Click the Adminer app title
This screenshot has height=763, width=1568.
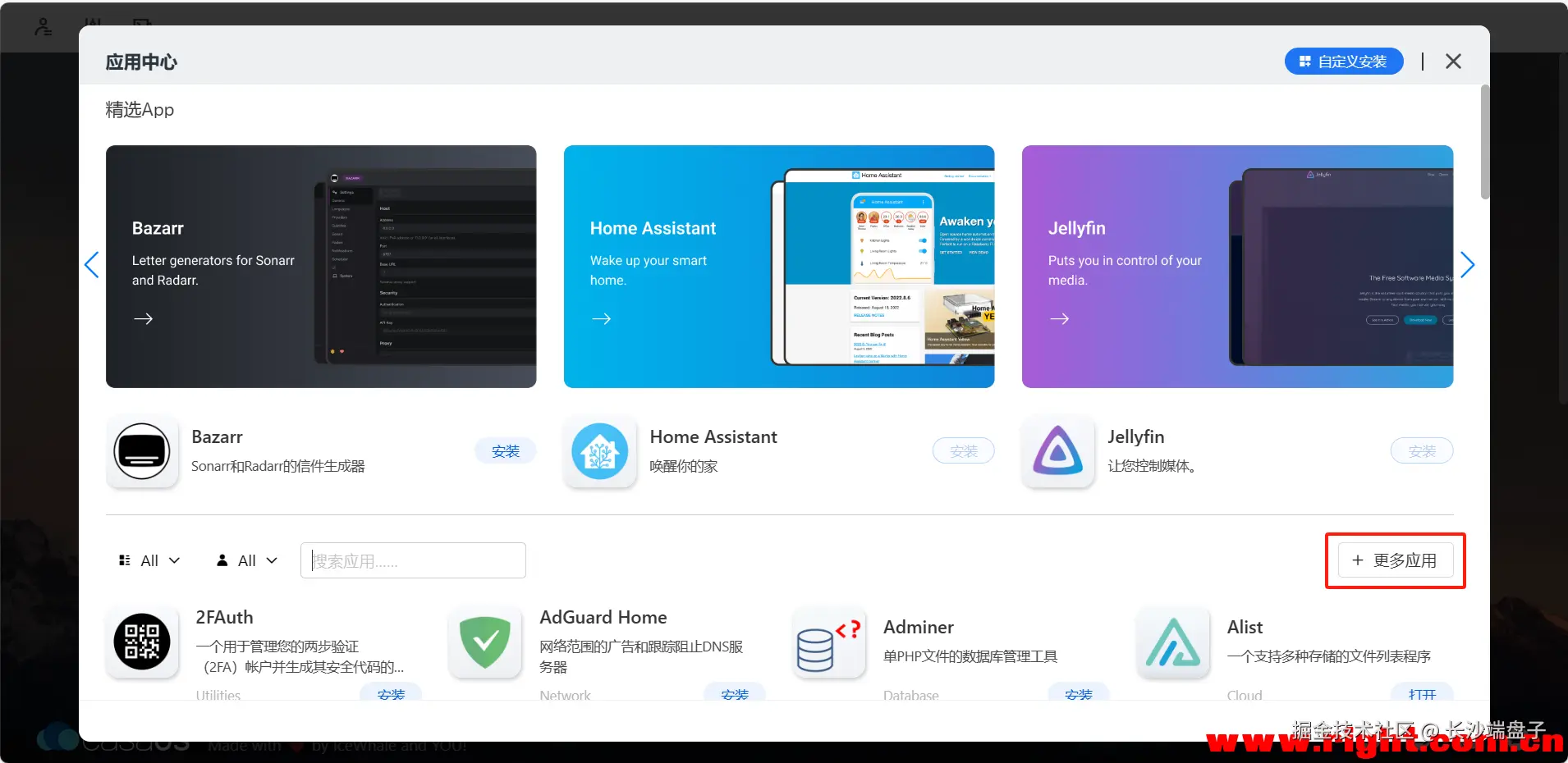[x=919, y=627]
